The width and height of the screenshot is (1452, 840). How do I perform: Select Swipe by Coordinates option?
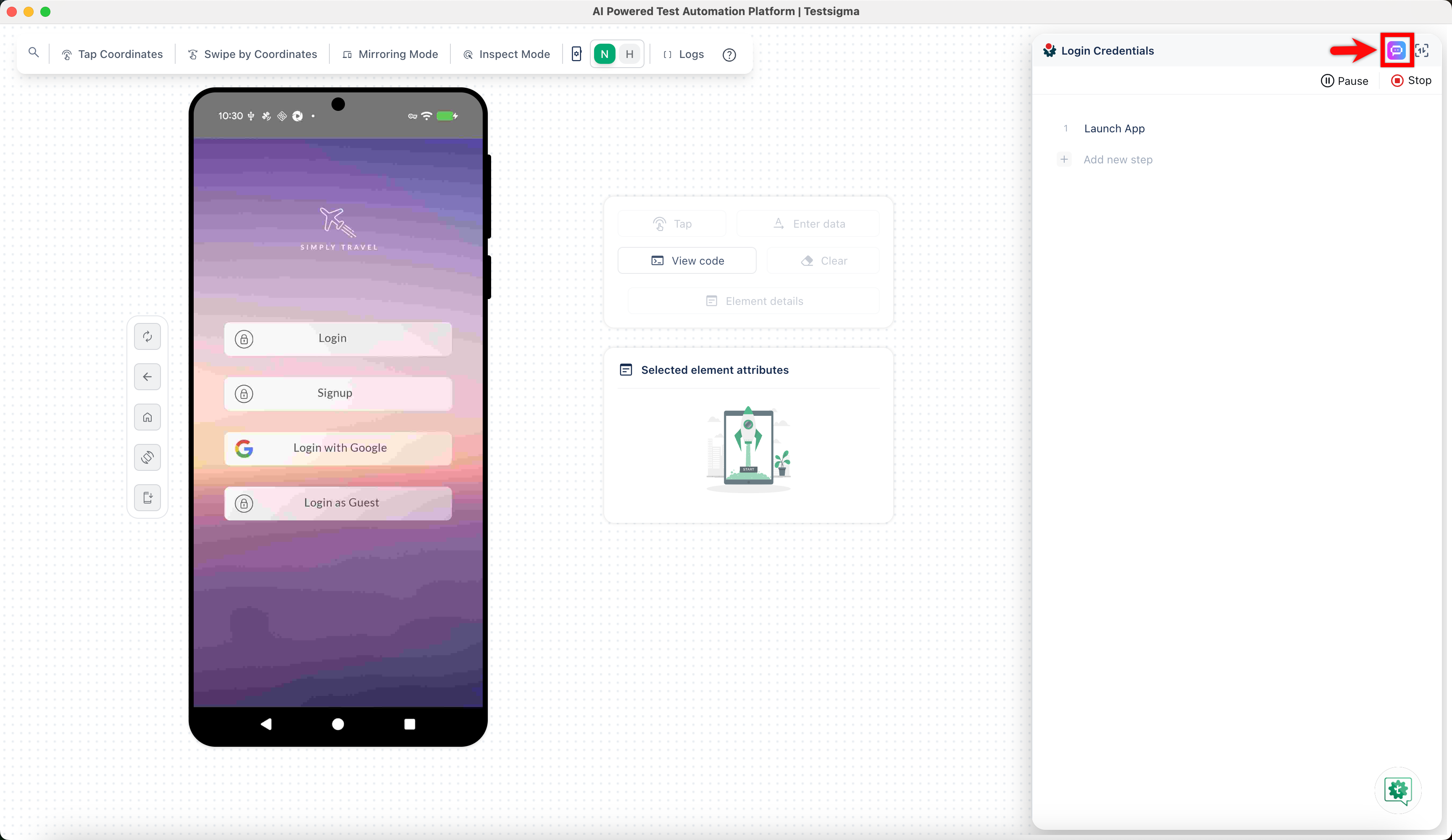[x=253, y=54]
